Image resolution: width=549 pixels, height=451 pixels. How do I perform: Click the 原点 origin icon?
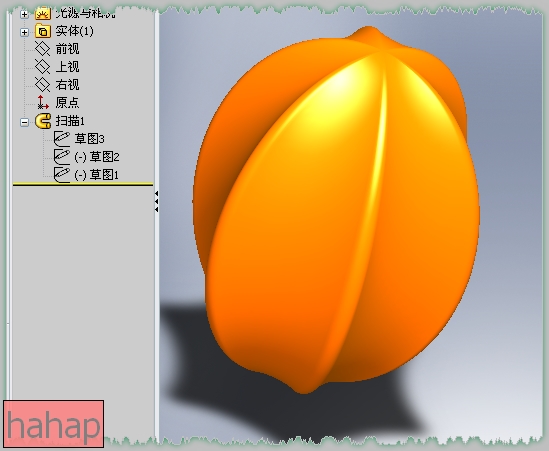pos(43,102)
